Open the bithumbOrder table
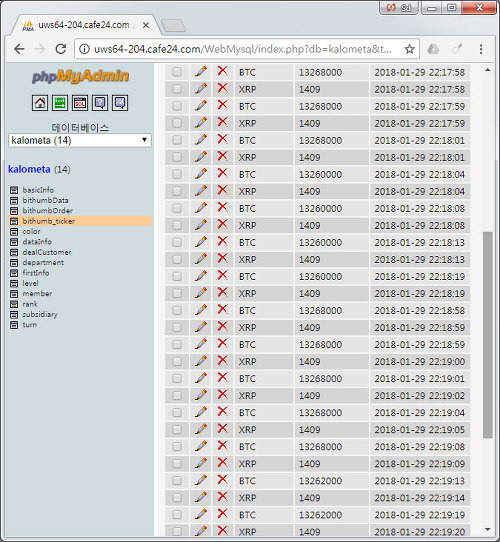The image size is (500, 542). [x=47, y=211]
